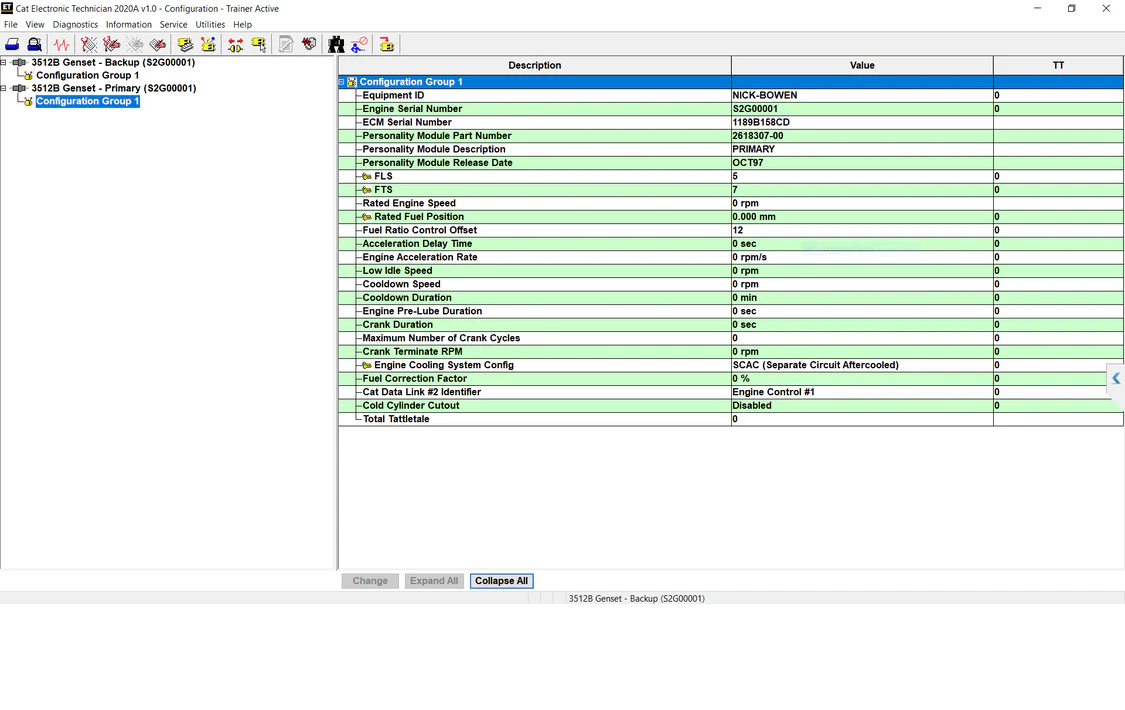
Task: Select Configuration Group 1 under the Backup genset
Action: [87, 75]
